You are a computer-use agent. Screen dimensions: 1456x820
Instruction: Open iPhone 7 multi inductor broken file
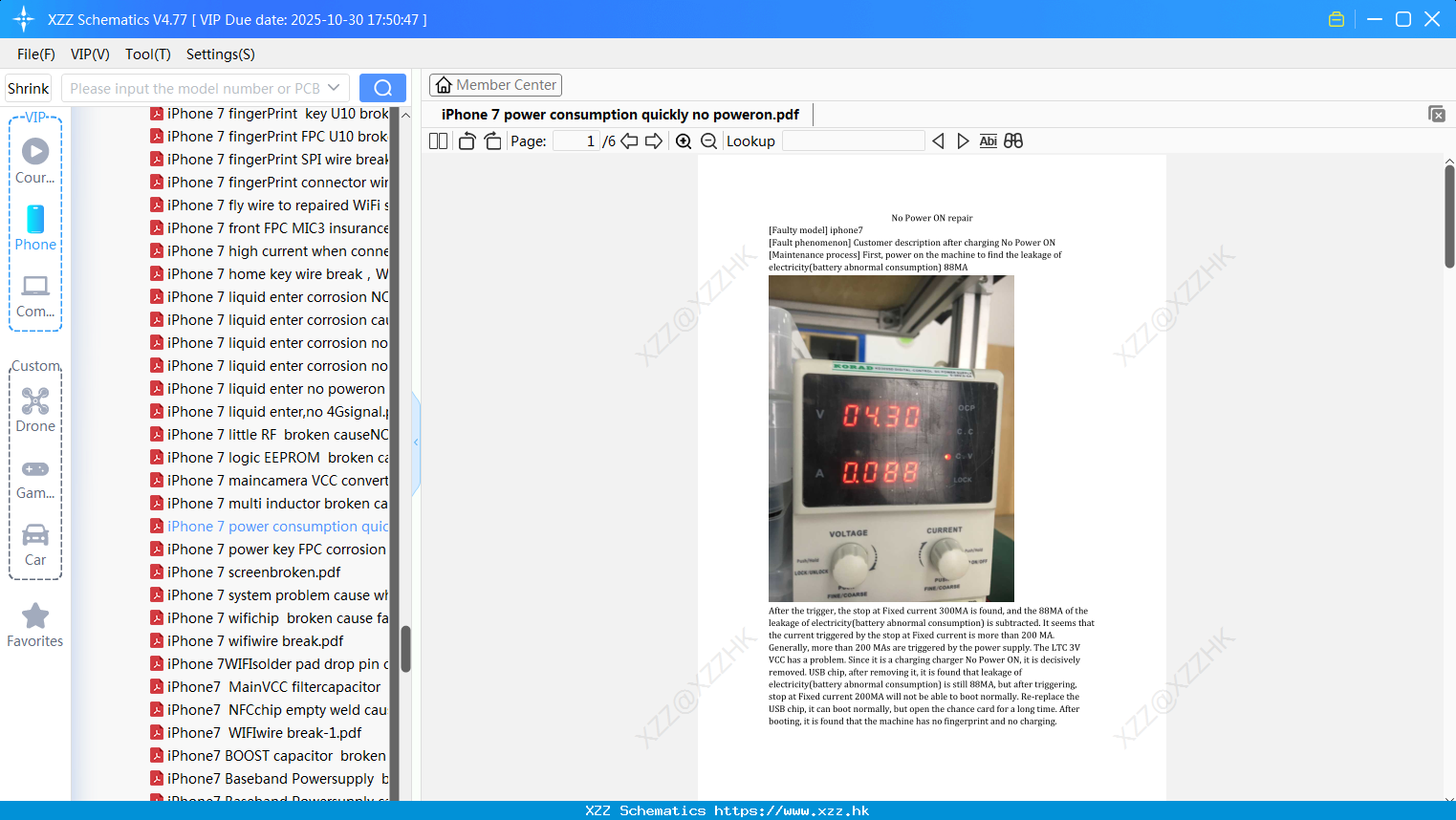269,504
